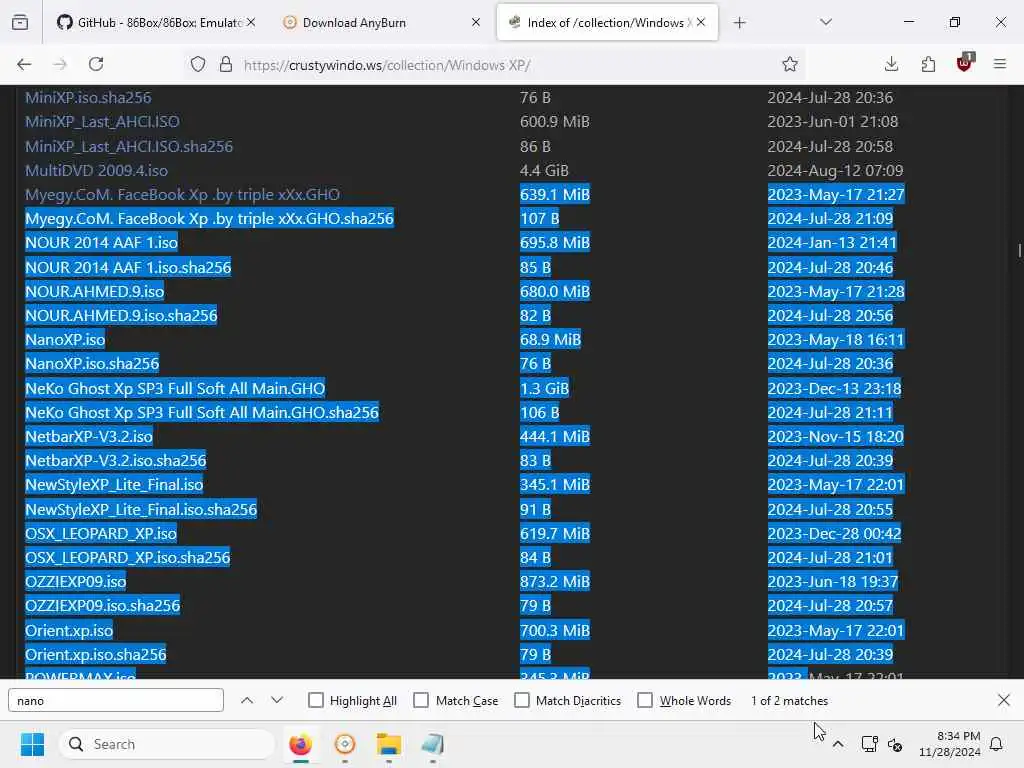The width and height of the screenshot is (1024, 768).
Task: Open the Downloads panel
Action: pos(891,64)
